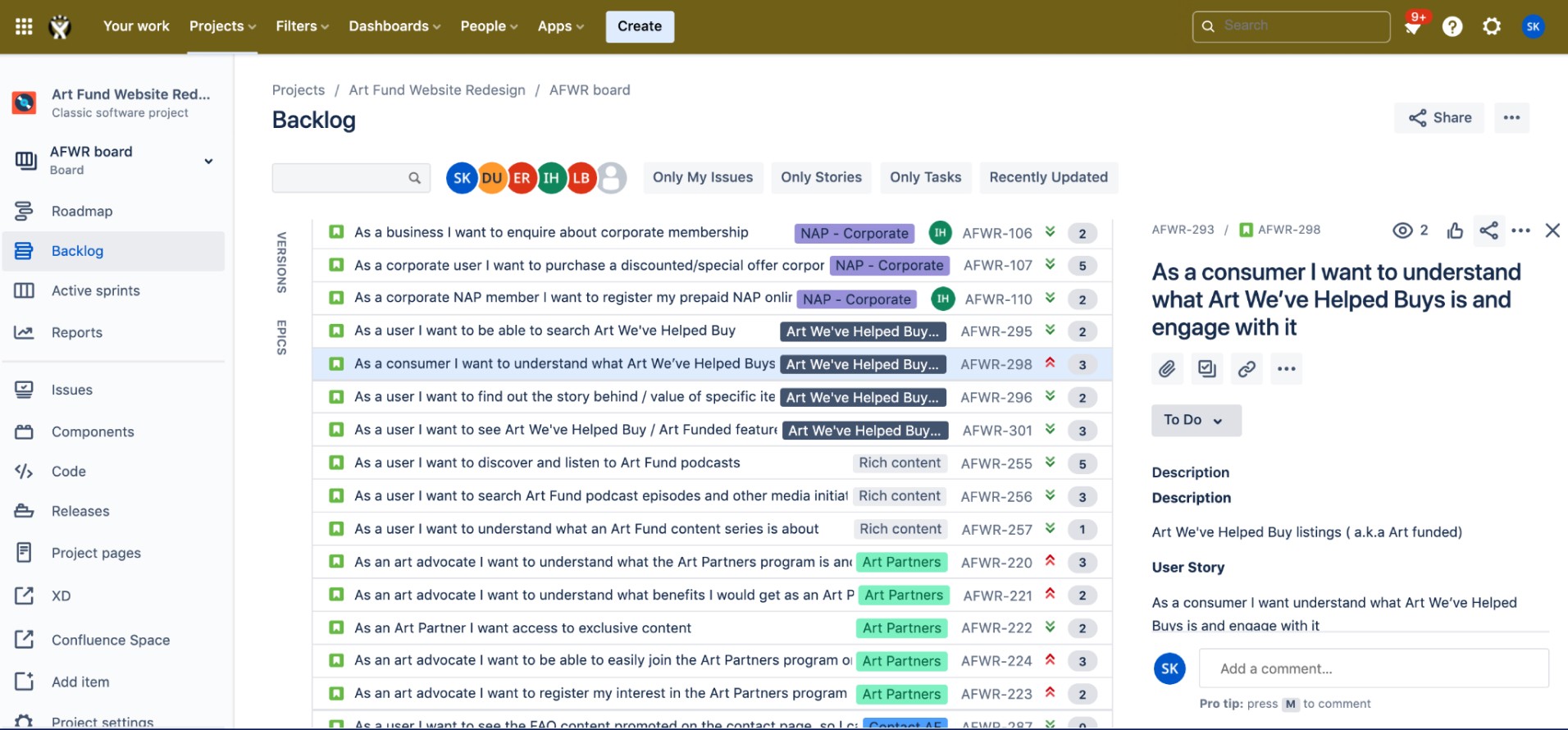Filter by SK assignee avatar in the filter bar

462,178
